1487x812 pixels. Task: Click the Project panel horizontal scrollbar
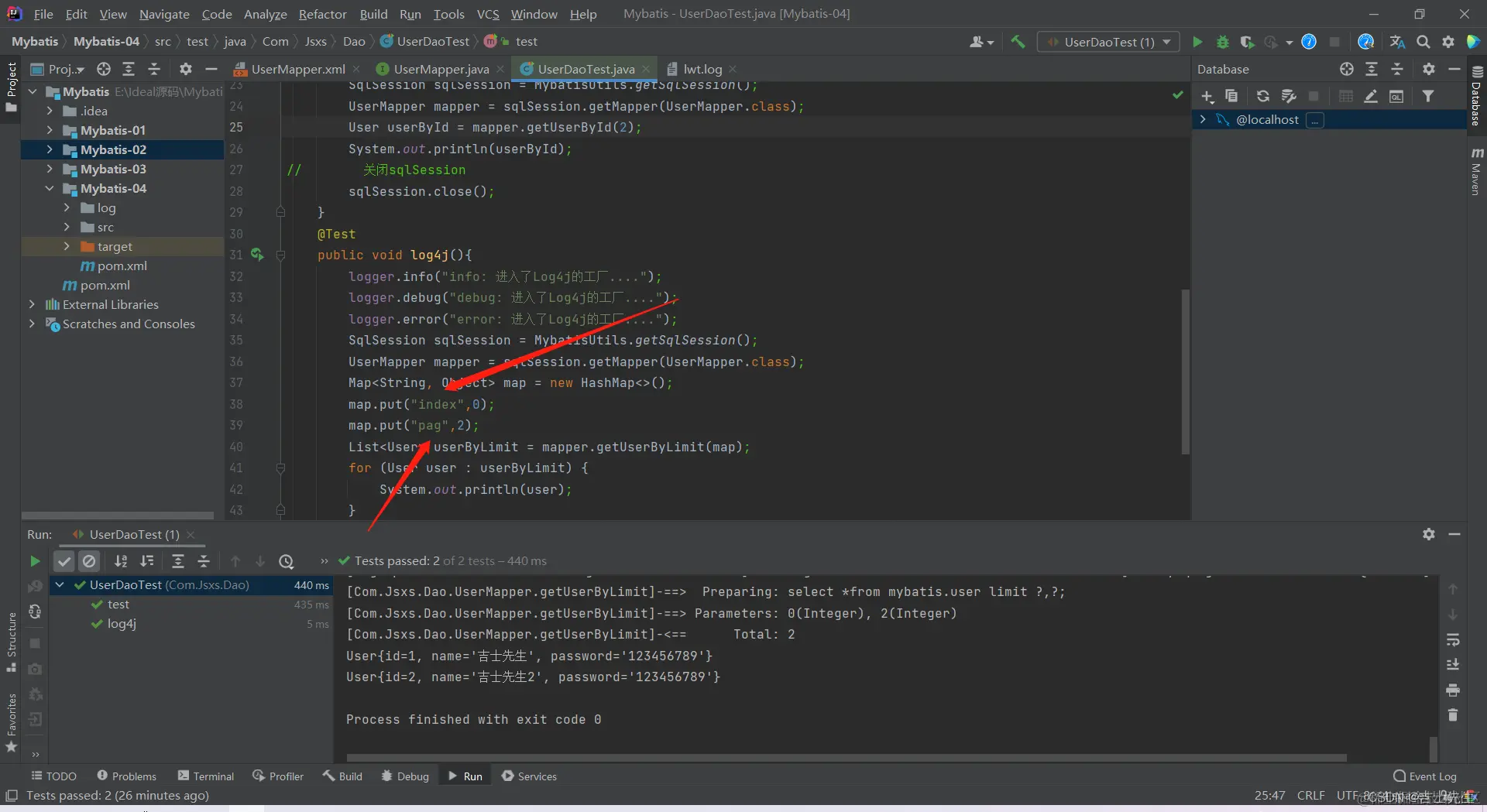118,516
